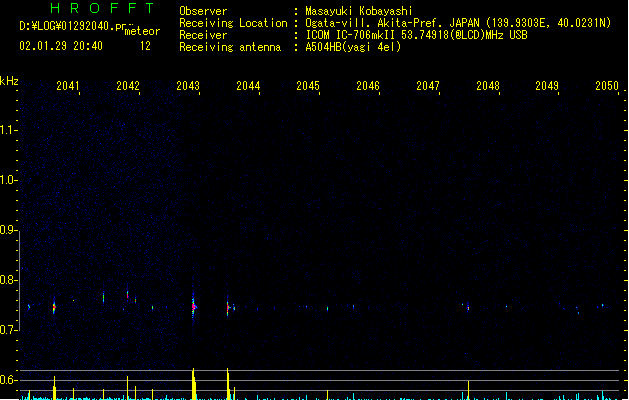Click the receiver text ICOM IC-706mkII
629x400 pixels.
[x=351, y=35]
